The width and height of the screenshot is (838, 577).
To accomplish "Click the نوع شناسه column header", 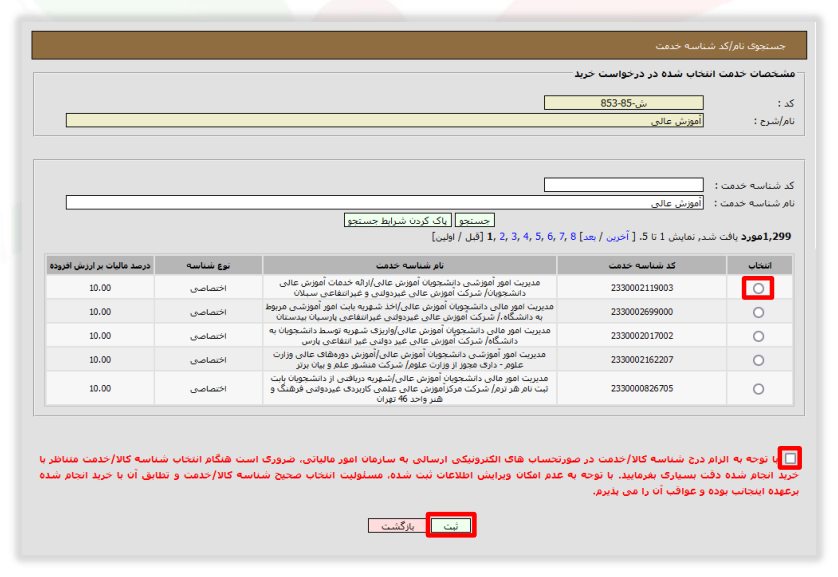I will [x=208, y=266].
